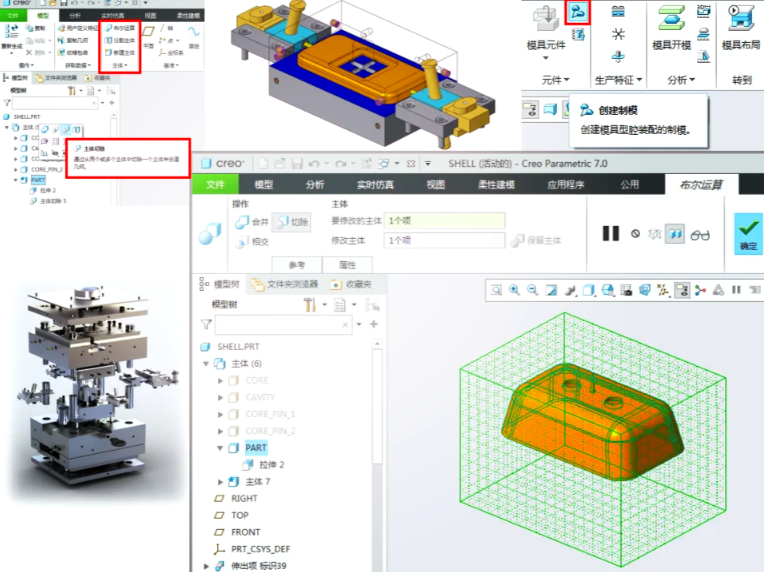Image resolution: width=764 pixels, height=572 pixels.
Task: Click the snowflake-shaped production feature icon
Action: coord(618,34)
